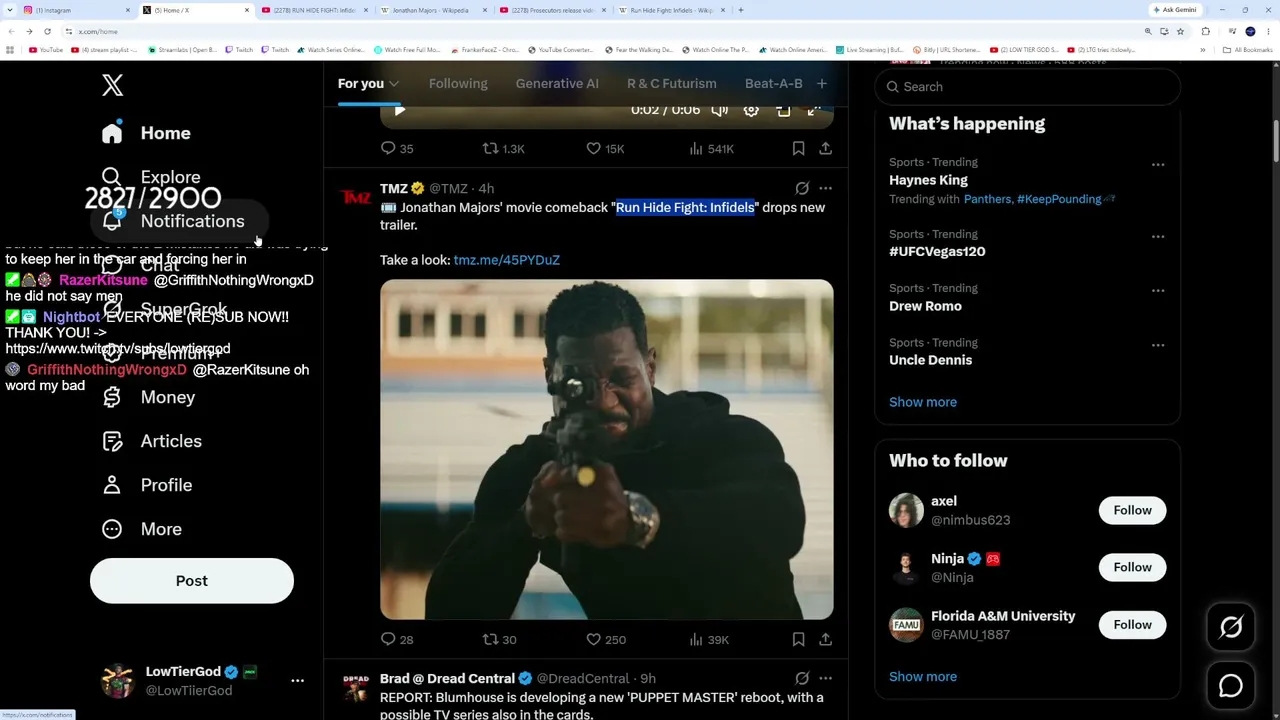Open Profile in the sidebar
Viewport: 1280px width, 720px height.
[x=146, y=485]
